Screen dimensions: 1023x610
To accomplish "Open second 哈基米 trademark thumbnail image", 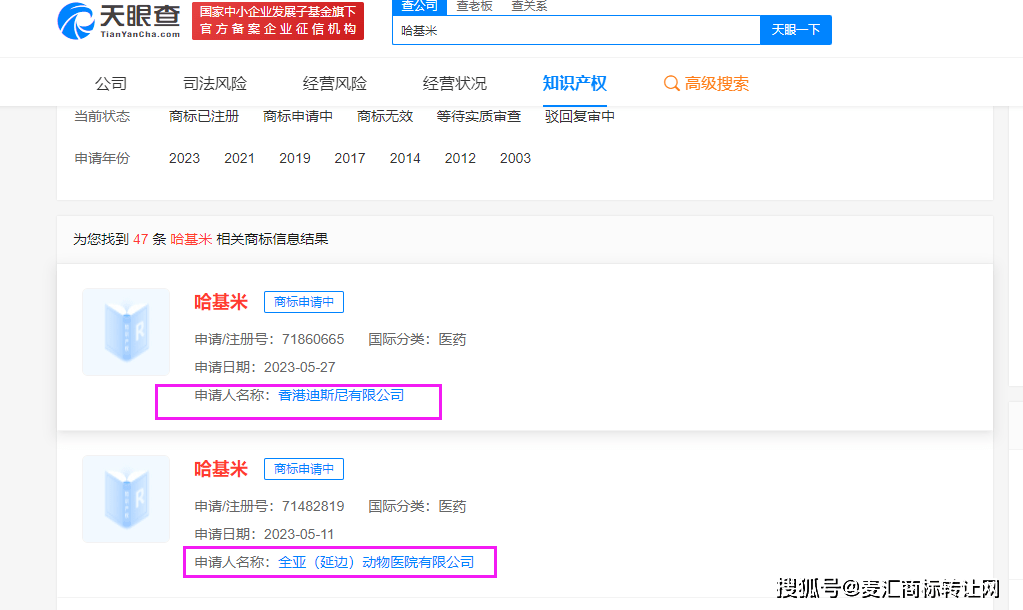I will click(x=126, y=499).
